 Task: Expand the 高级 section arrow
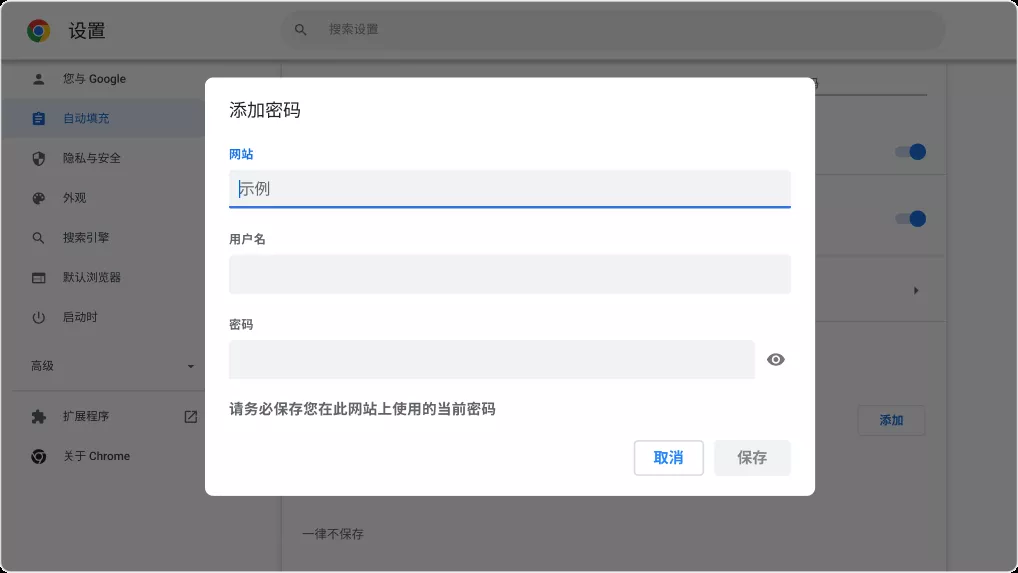pyautogui.click(x=191, y=367)
